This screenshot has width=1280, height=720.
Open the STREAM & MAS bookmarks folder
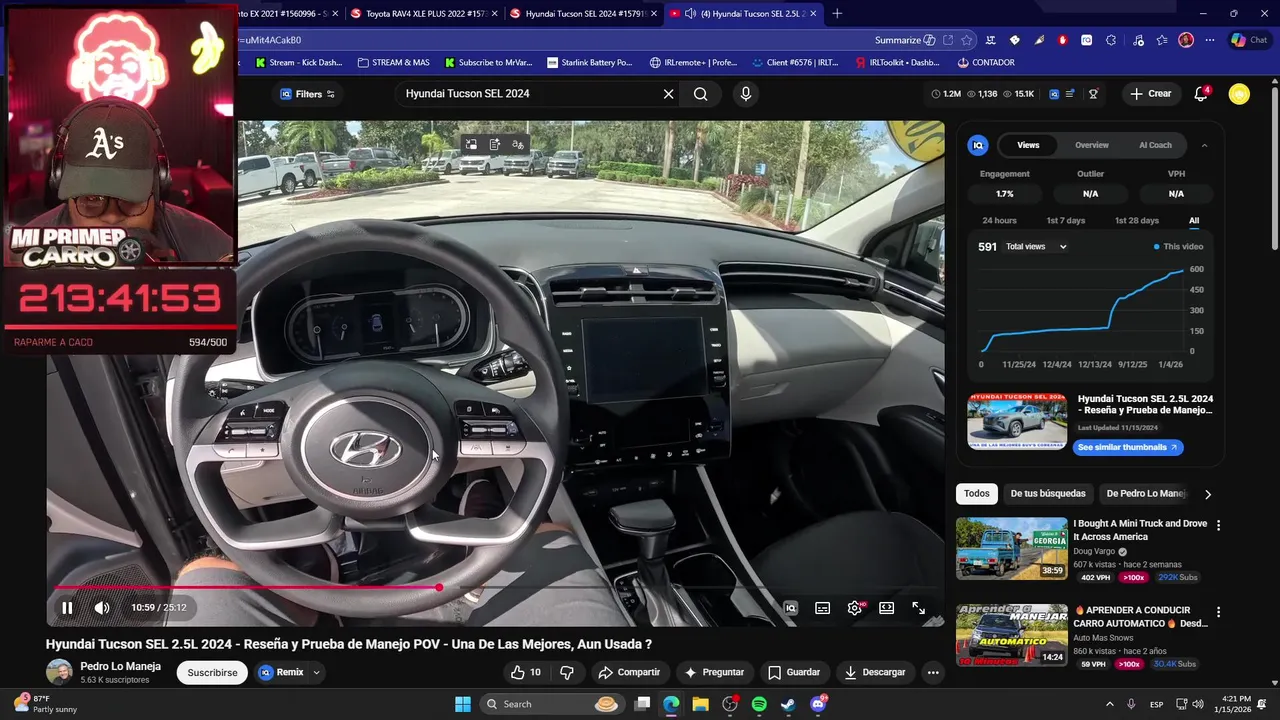click(x=393, y=62)
